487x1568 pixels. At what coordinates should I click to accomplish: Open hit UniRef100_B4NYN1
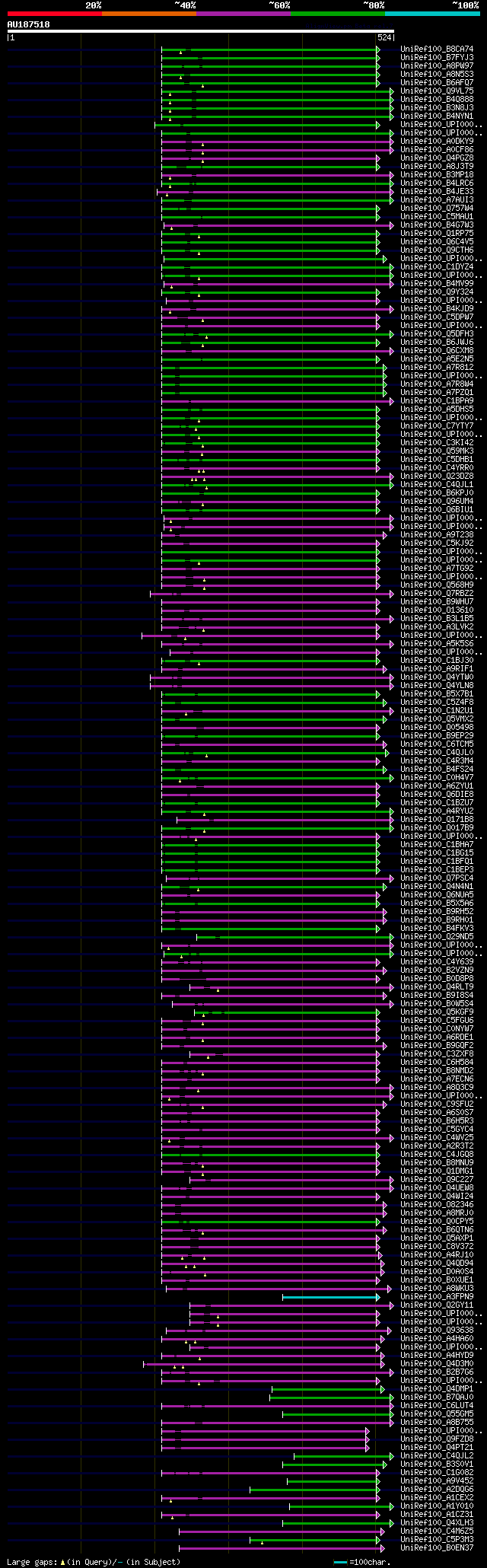point(437,116)
